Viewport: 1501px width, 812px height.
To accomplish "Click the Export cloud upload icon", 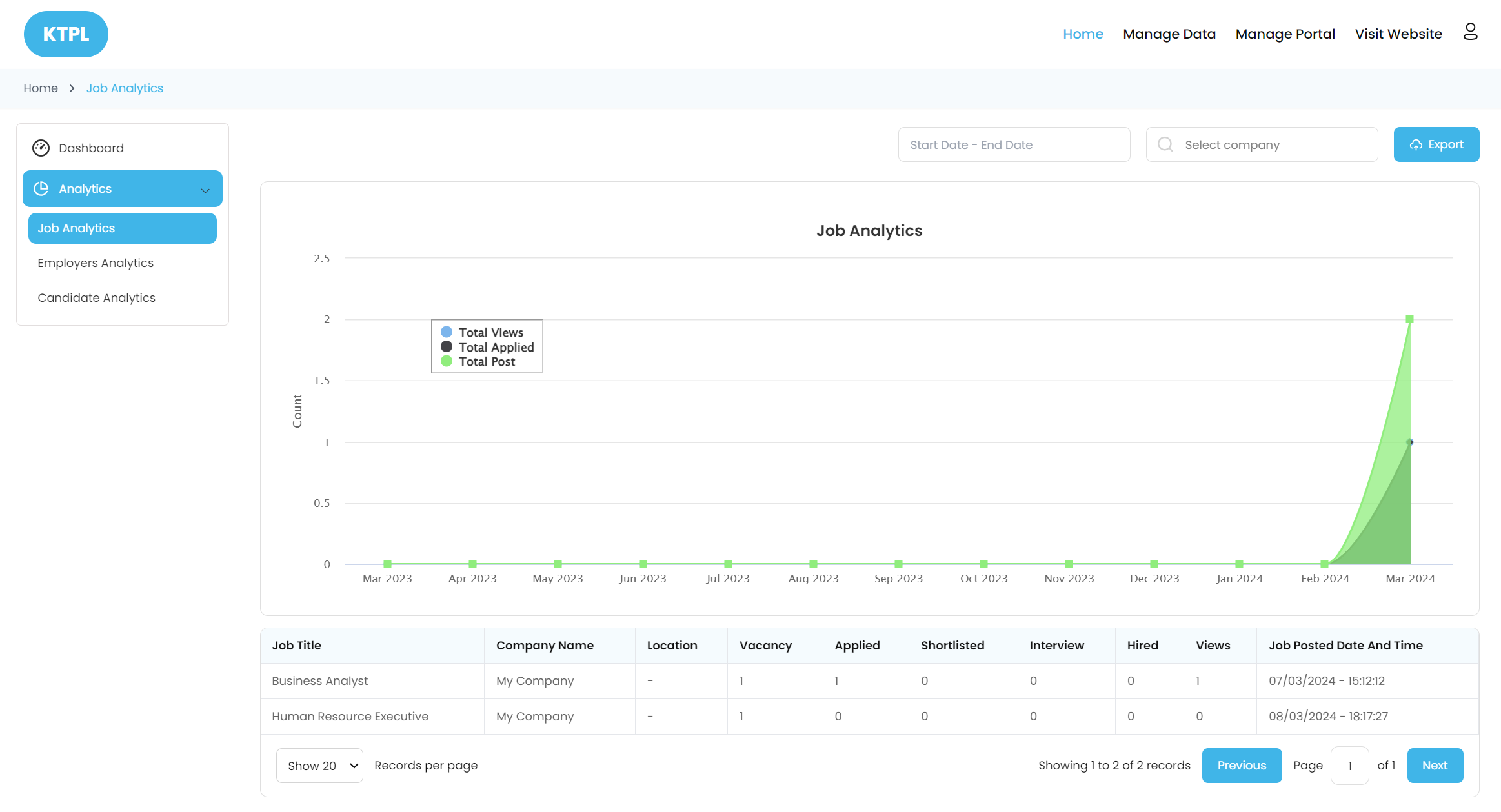I will [1416, 145].
